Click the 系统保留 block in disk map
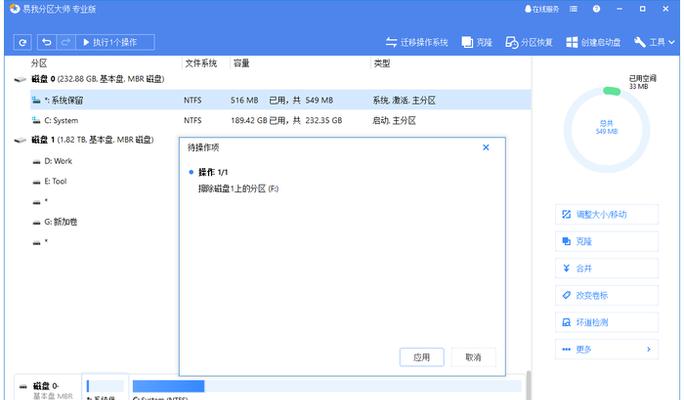The width and height of the screenshot is (684, 400). 105,386
